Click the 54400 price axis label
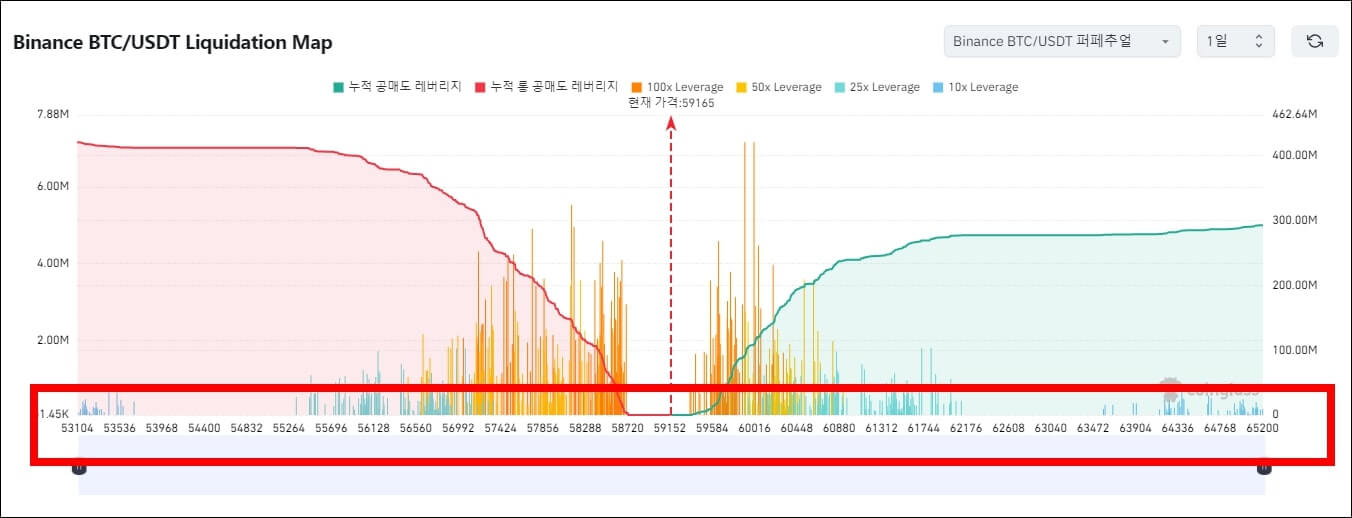This screenshot has height=518, width=1352. (x=205, y=428)
